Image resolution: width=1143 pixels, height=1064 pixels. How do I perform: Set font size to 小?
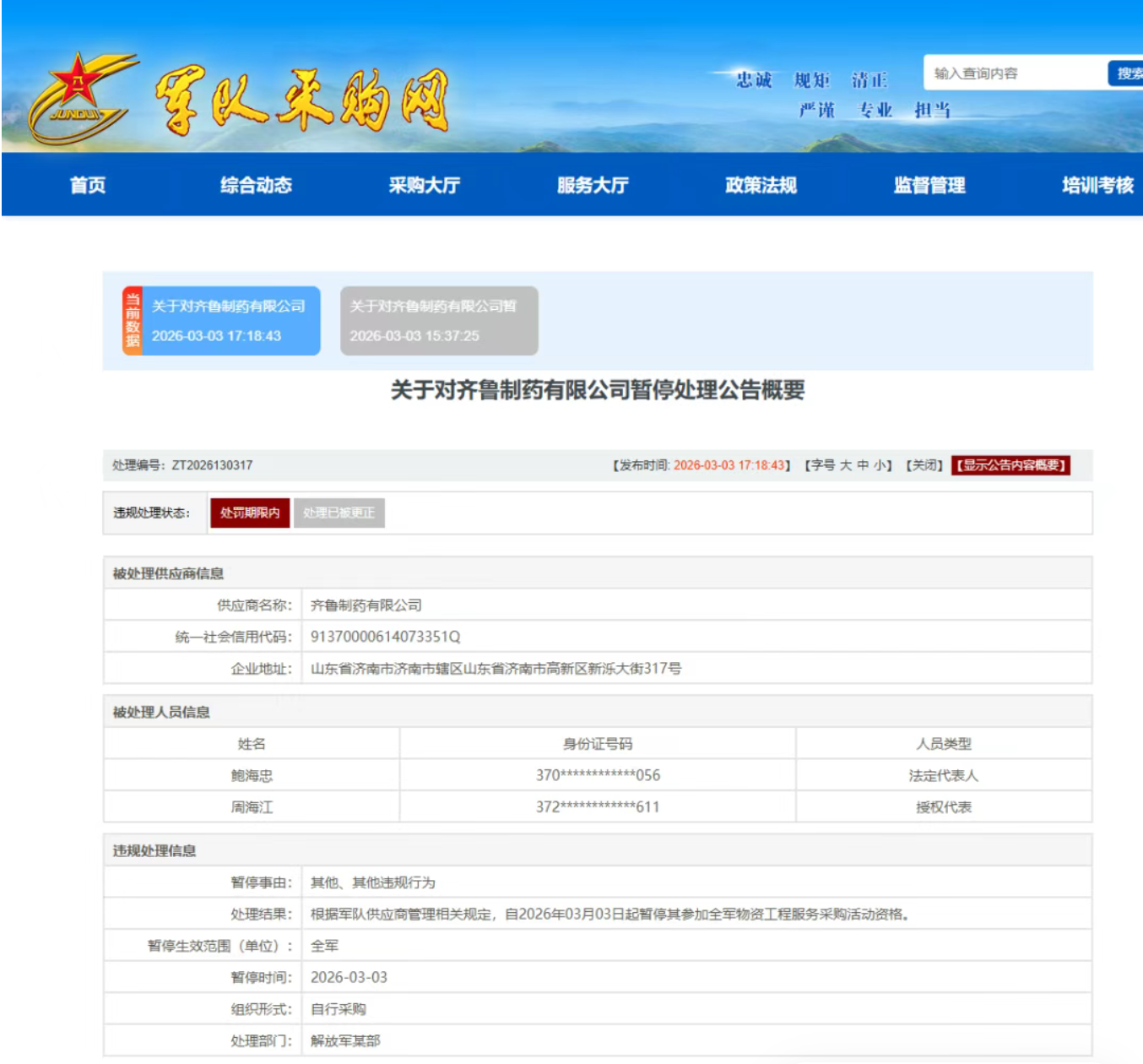[x=879, y=465]
